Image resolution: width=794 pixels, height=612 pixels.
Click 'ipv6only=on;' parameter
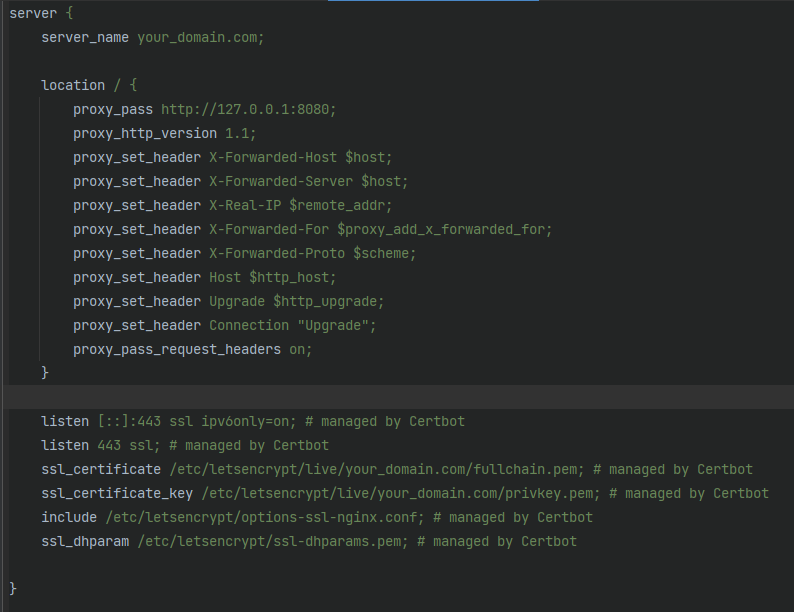point(249,421)
